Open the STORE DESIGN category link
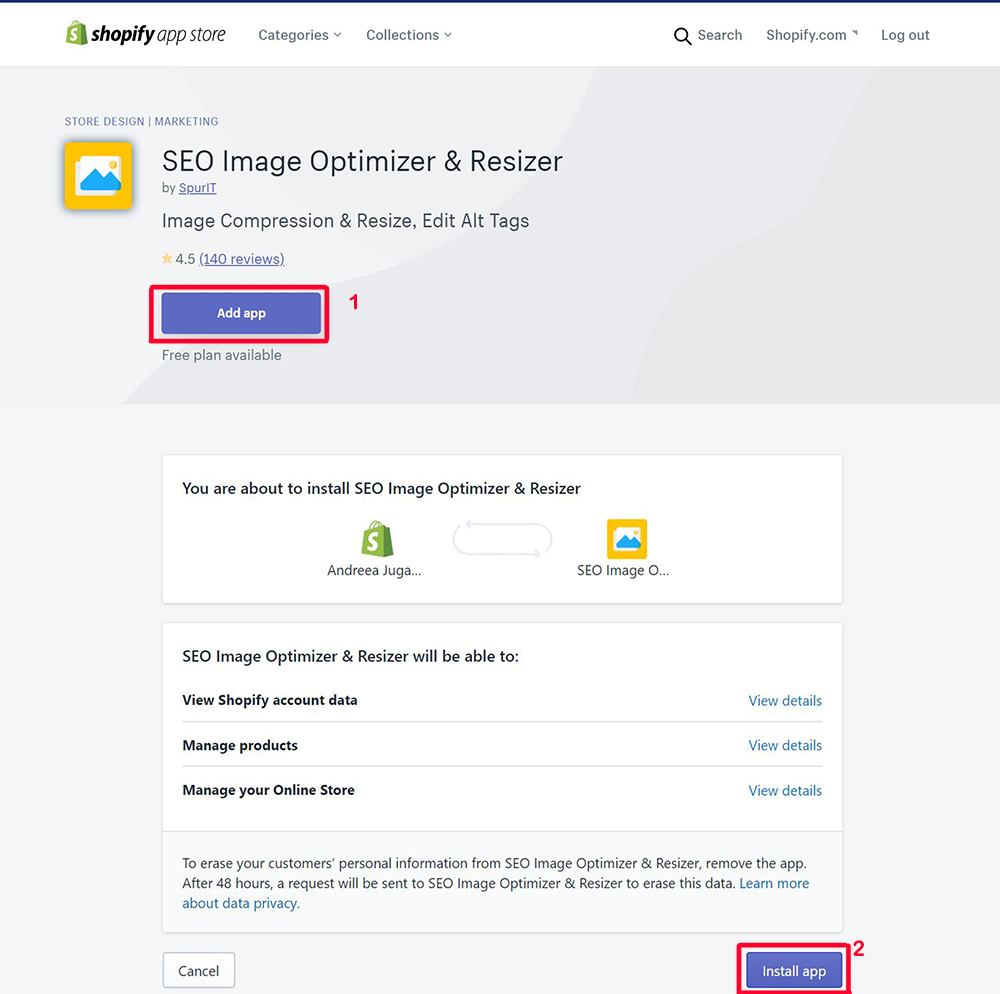1000x994 pixels. point(104,121)
